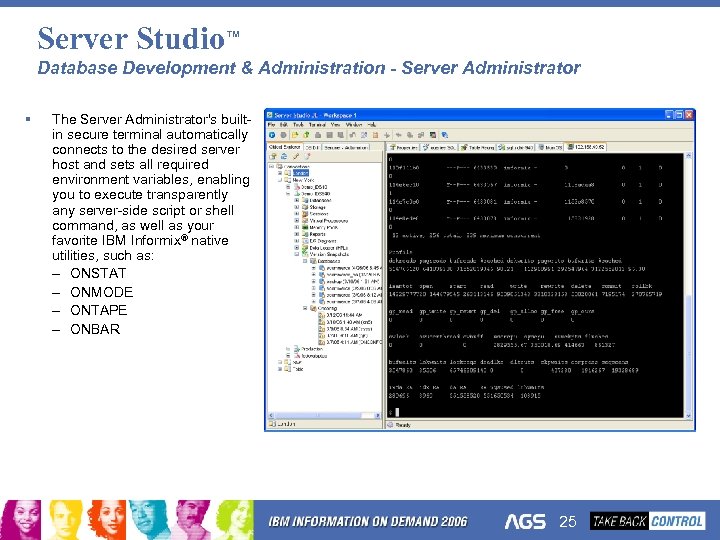Click the pencil icon in Object Explorer toolbar
This screenshot has width=720, height=540.
pos(296,157)
